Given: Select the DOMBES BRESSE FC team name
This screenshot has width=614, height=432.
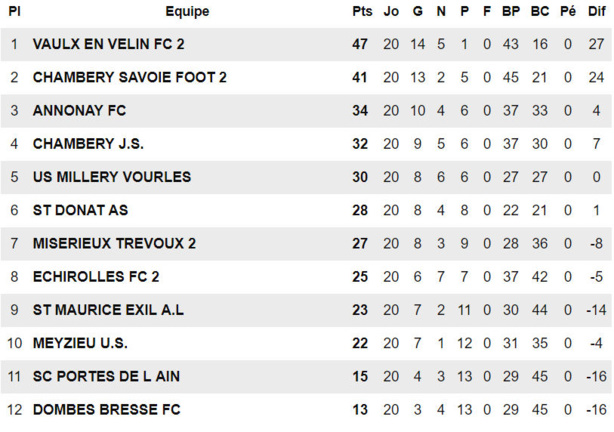Looking at the screenshot, I should tap(106, 409).
